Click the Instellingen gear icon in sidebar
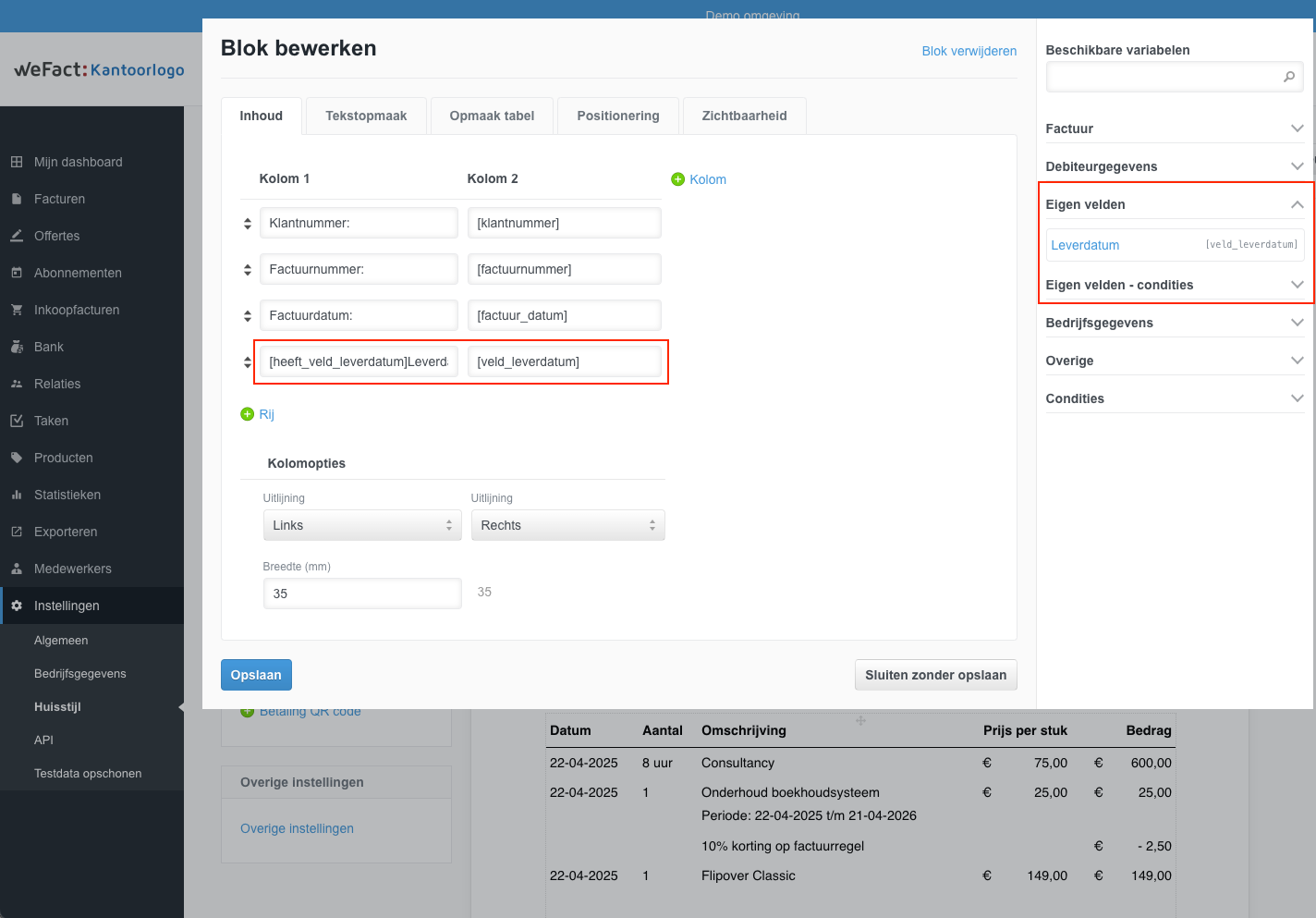The image size is (1316, 918). pos(17,606)
